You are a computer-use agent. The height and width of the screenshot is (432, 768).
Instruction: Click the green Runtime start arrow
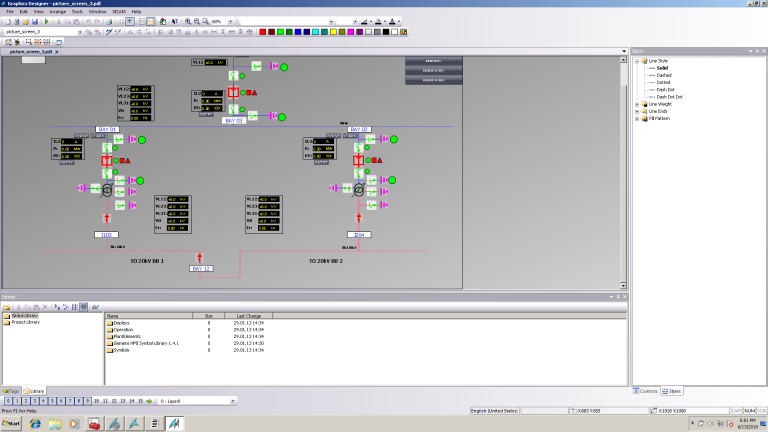(46, 21)
